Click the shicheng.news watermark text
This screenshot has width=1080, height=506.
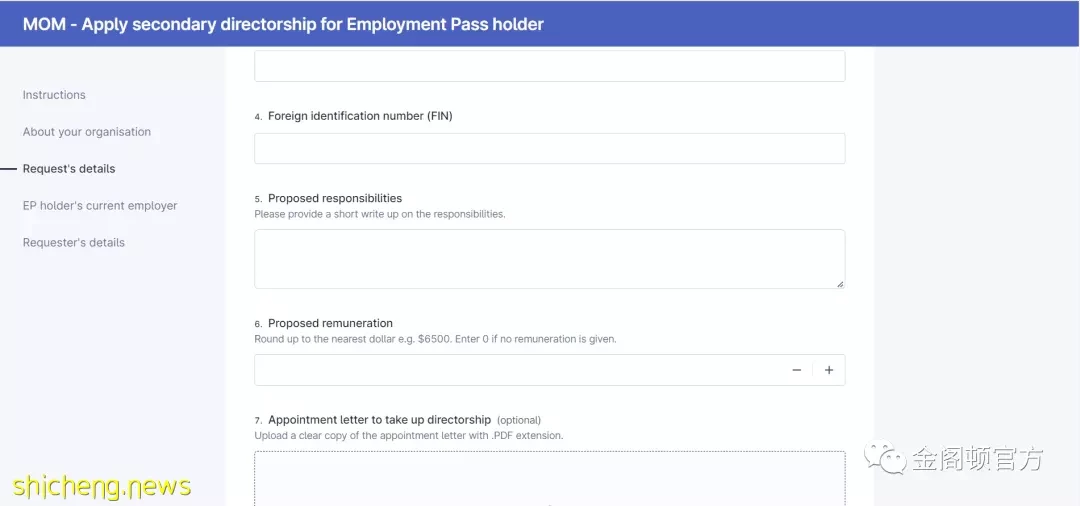pos(102,486)
